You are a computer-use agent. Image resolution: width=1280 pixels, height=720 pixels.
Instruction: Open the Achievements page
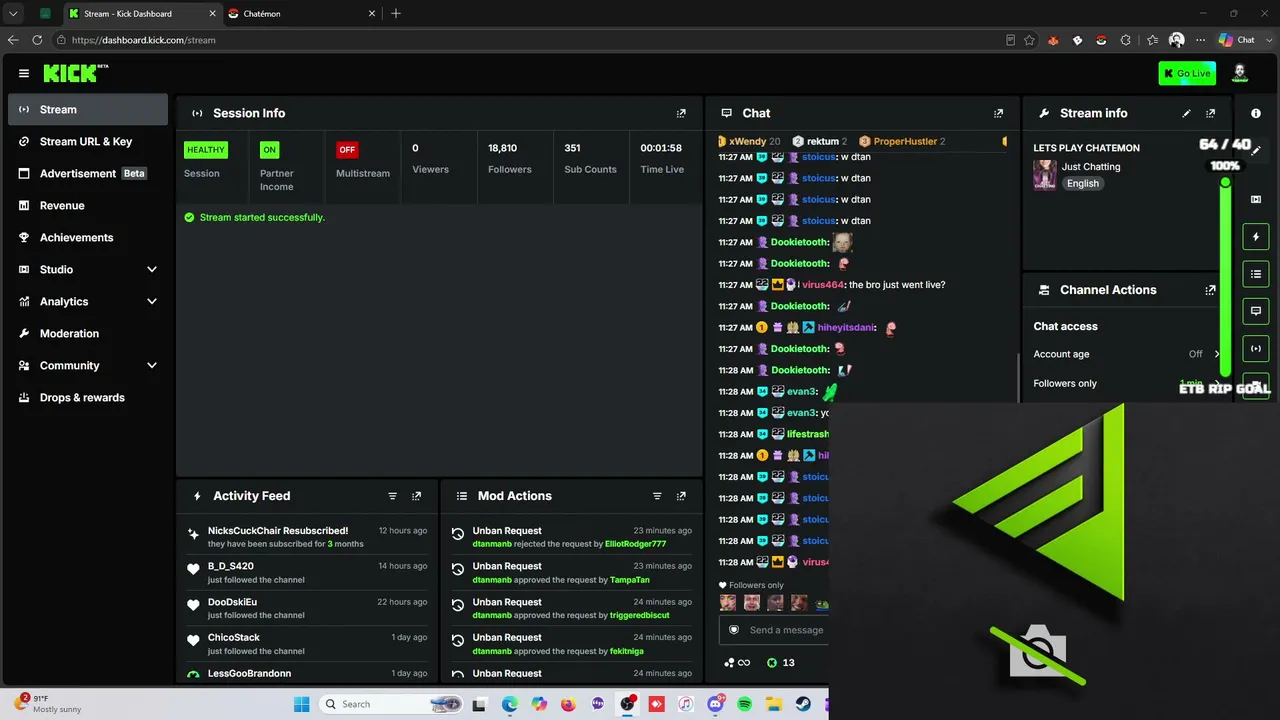[88, 238]
